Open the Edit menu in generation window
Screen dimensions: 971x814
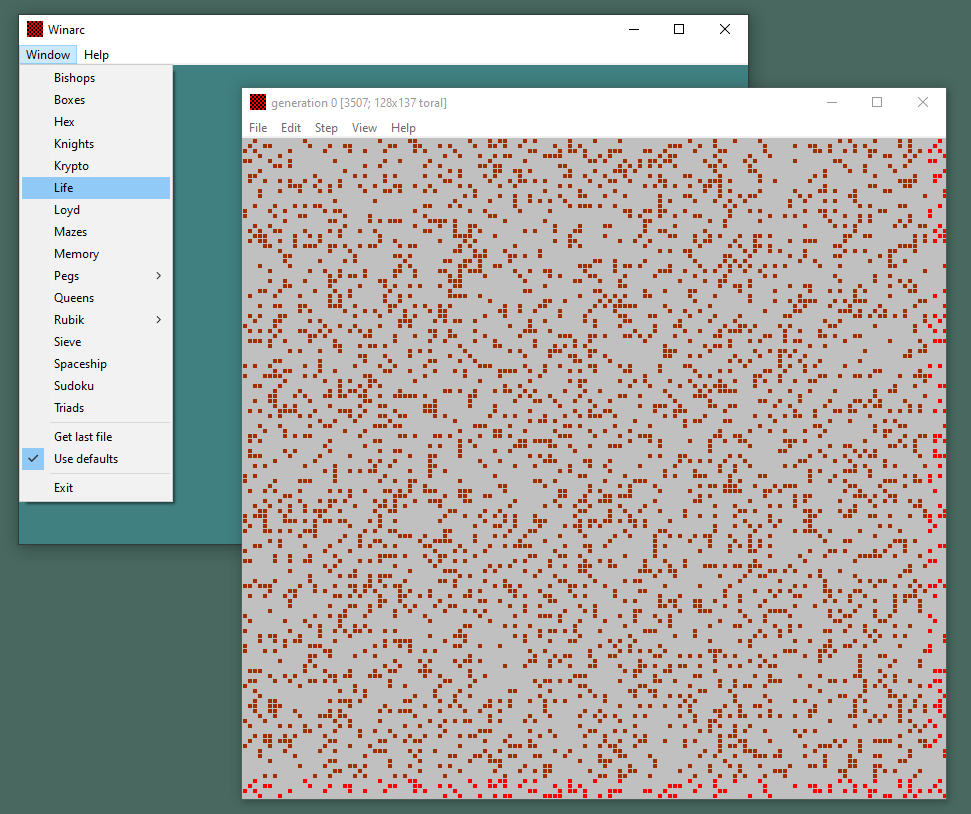(x=290, y=128)
